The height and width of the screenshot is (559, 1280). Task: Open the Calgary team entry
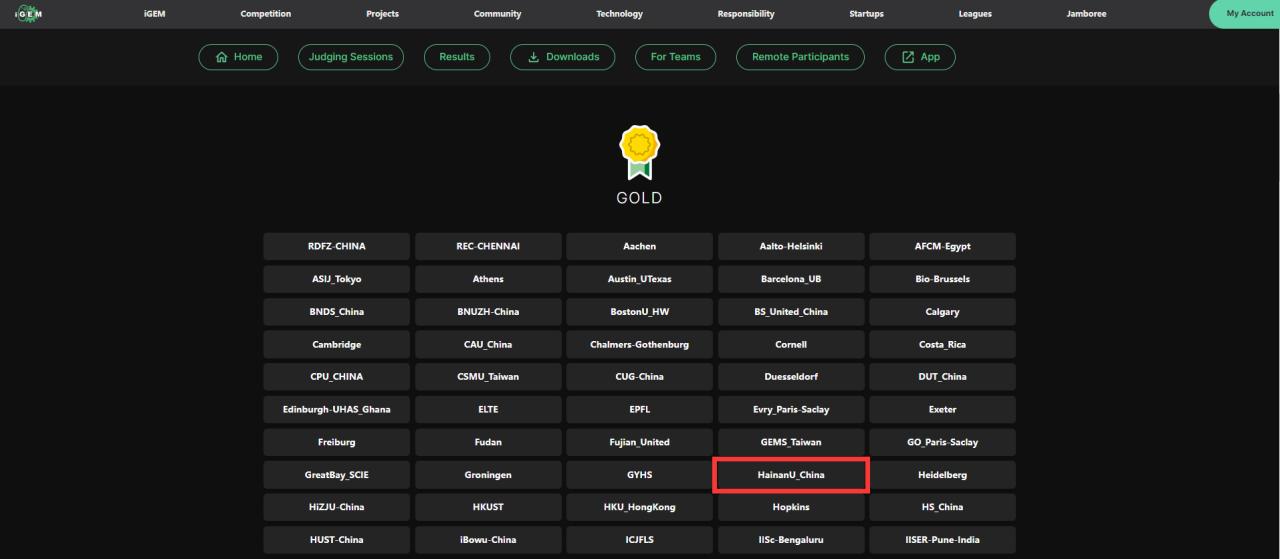pos(942,312)
